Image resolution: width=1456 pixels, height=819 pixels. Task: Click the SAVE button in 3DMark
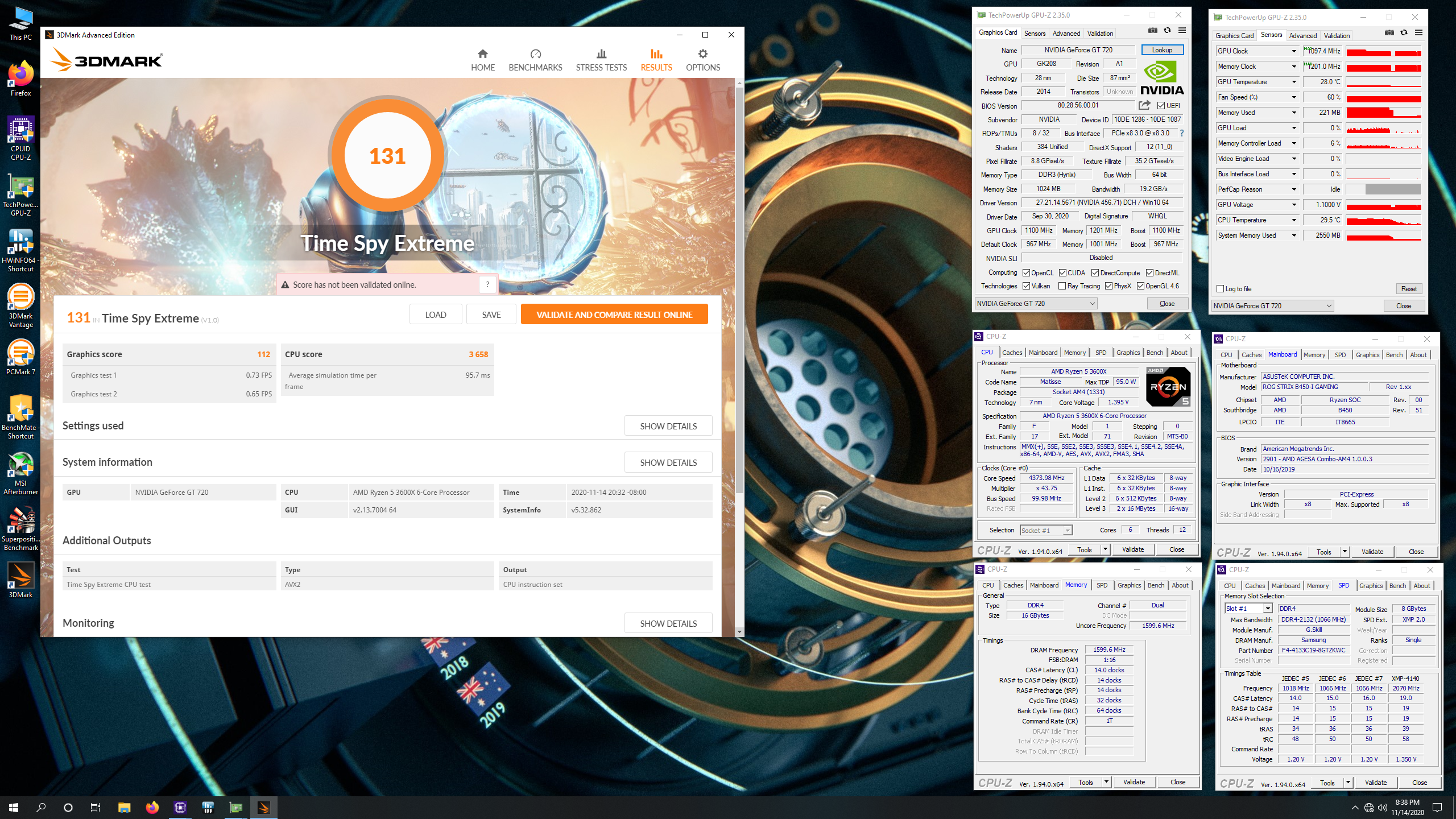click(x=491, y=315)
